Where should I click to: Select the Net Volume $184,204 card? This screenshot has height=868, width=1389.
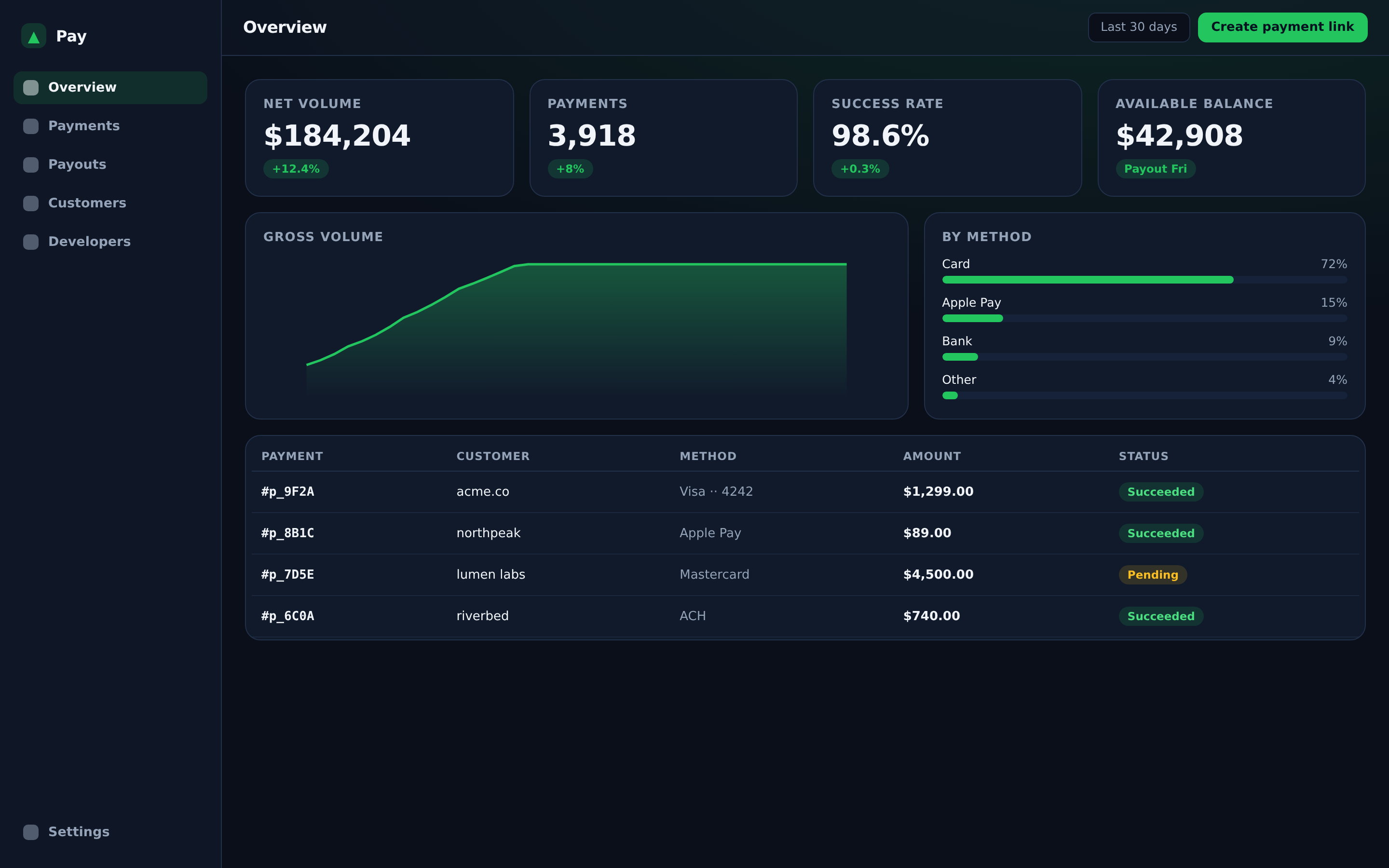point(380,138)
